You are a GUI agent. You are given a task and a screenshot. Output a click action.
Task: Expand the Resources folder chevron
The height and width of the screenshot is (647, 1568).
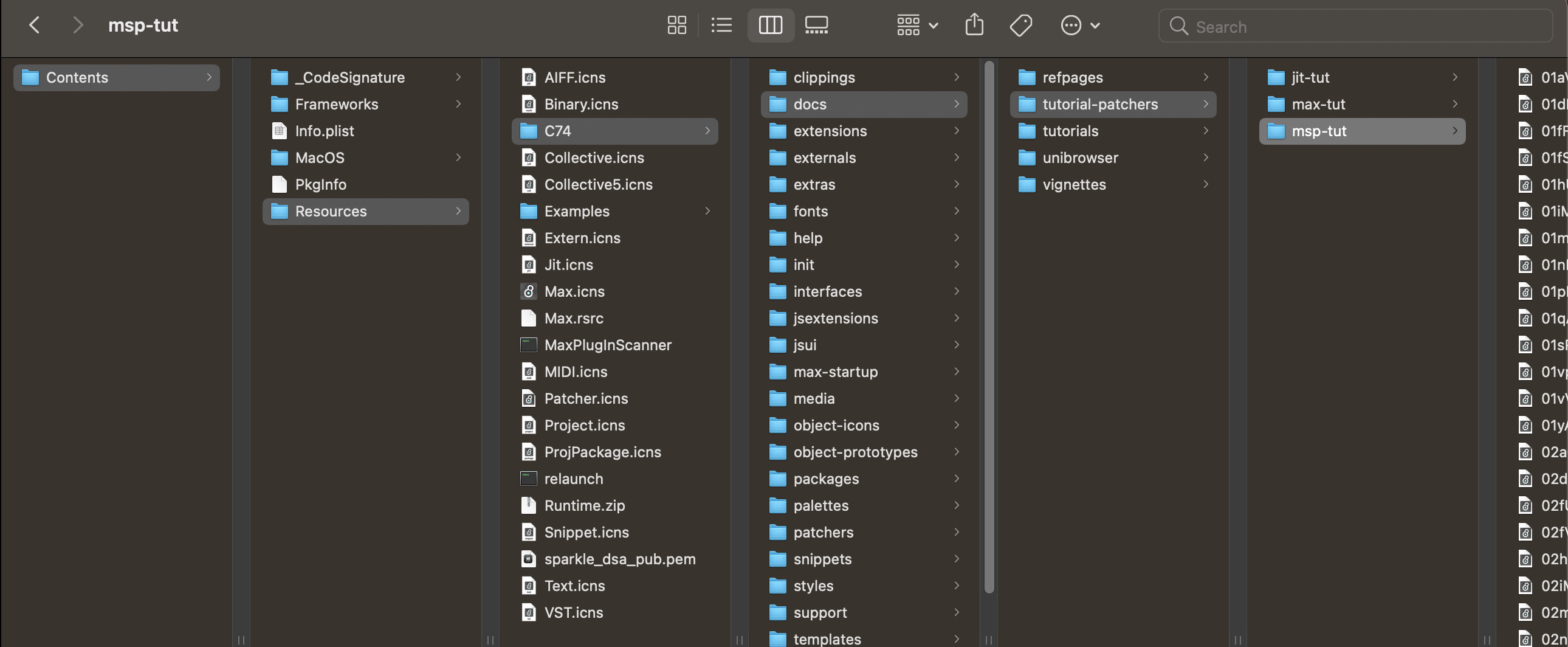tap(458, 212)
